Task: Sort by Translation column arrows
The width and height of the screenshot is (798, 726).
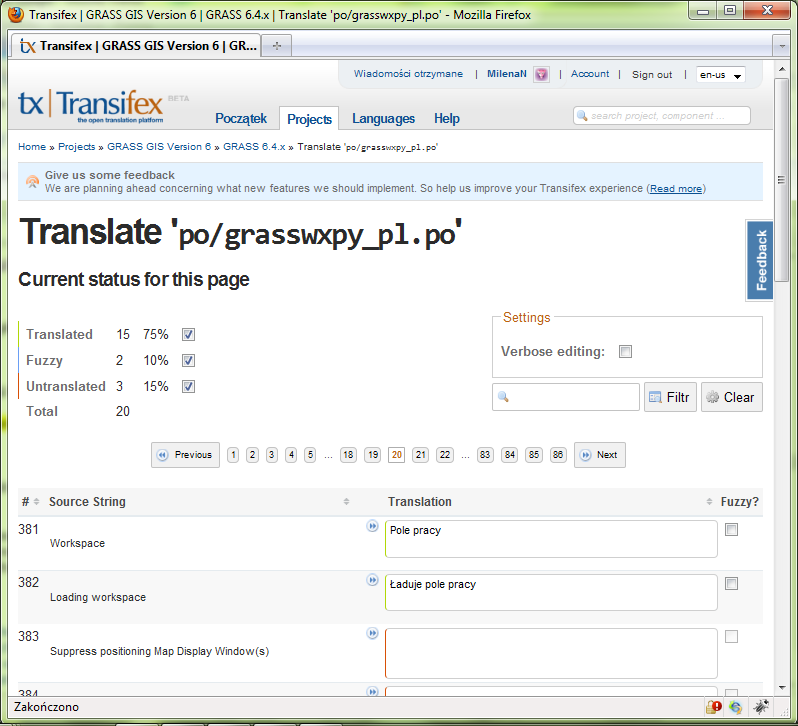Action: 709,502
